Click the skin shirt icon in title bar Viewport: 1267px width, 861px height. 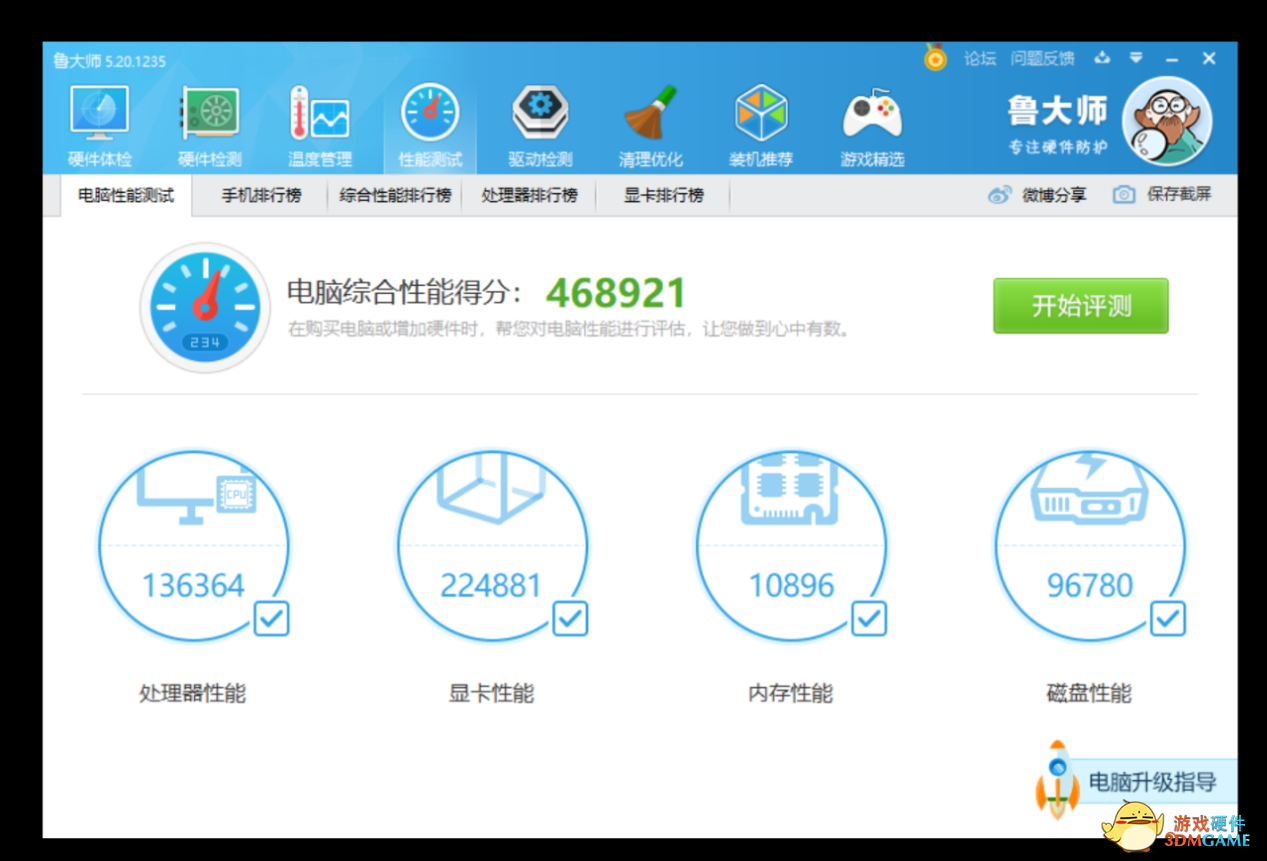[1102, 58]
